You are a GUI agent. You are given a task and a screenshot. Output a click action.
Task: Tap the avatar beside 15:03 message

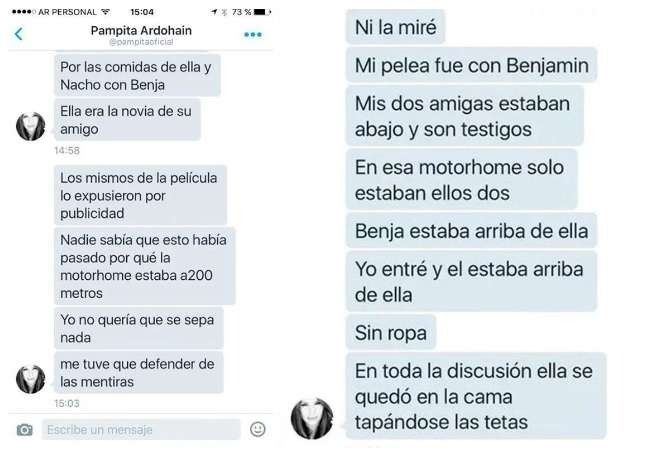31,379
